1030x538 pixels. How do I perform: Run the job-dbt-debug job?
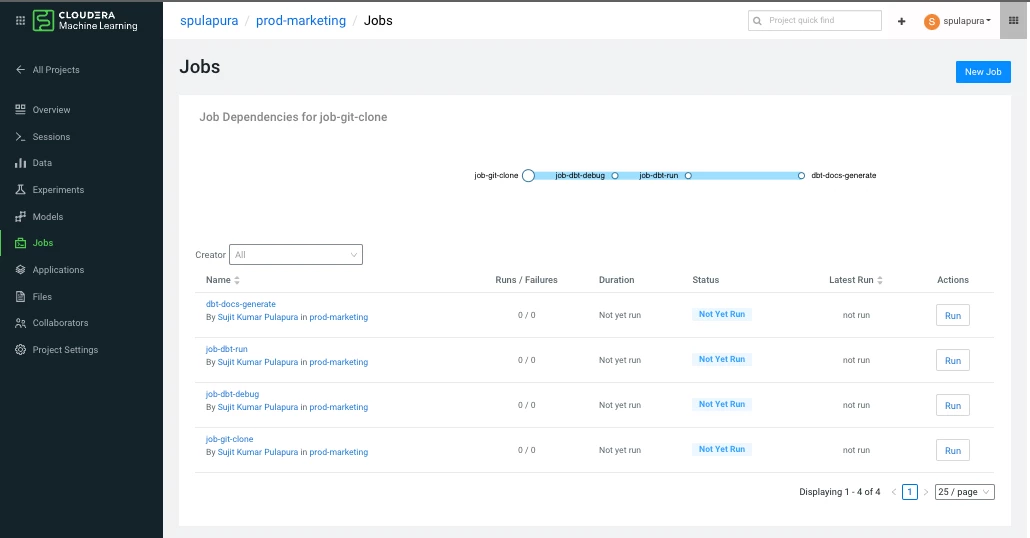[952, 405]
